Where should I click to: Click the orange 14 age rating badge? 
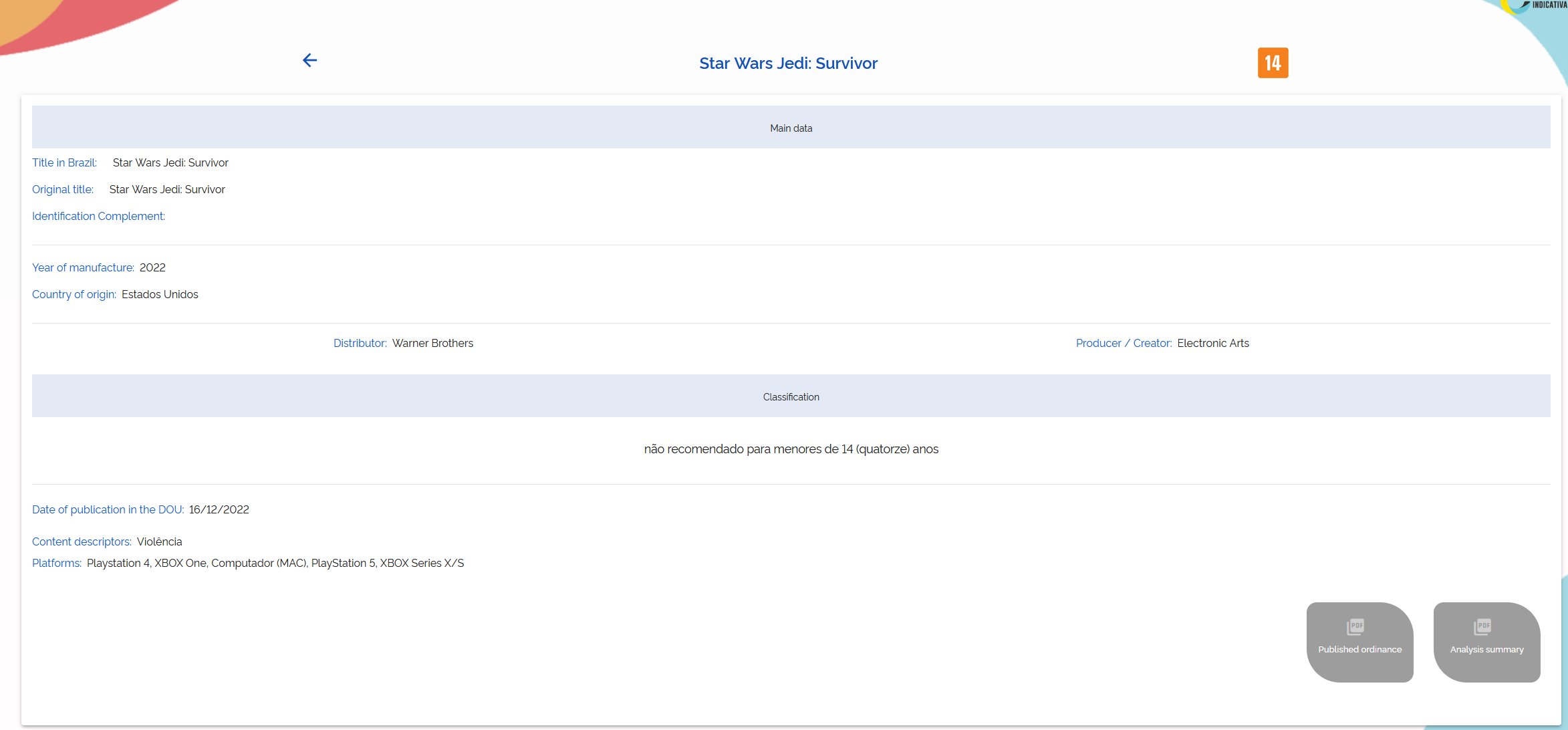1273,63
